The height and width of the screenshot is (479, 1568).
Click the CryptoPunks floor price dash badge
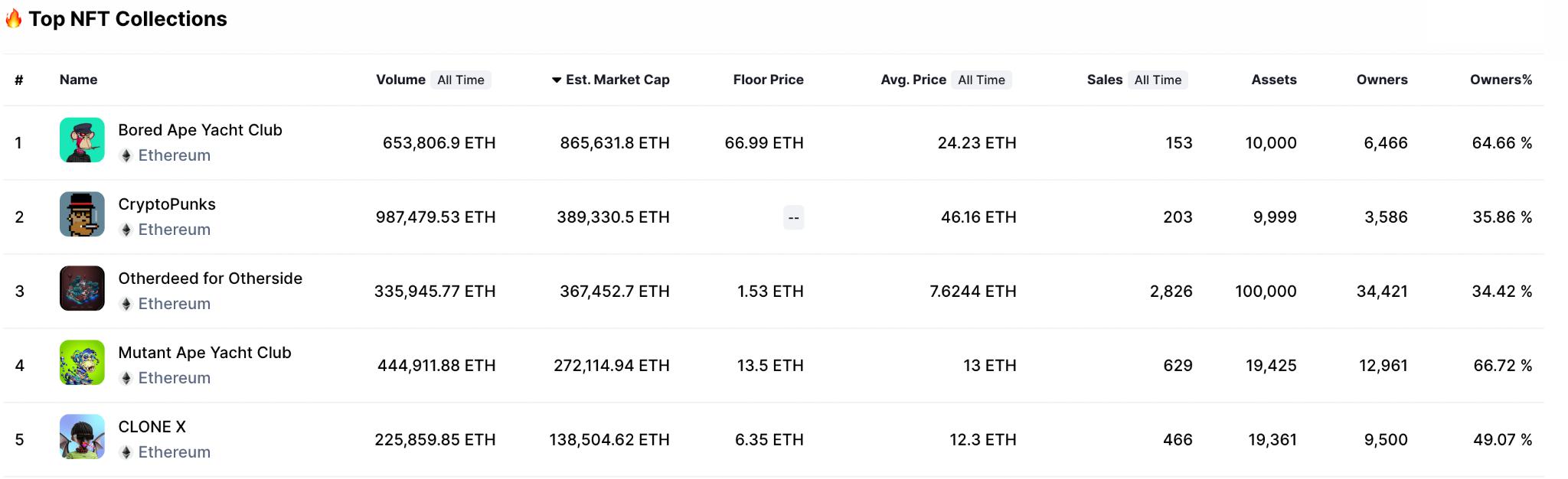[794, 218]
